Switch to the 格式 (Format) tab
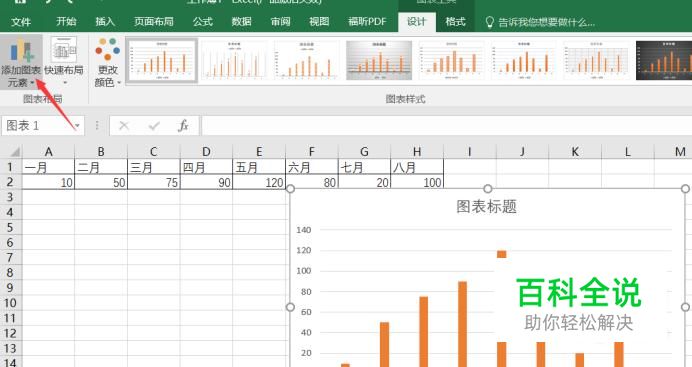Image resolution: width=692 pixels, height=367 pixels. tap(455, 22)
